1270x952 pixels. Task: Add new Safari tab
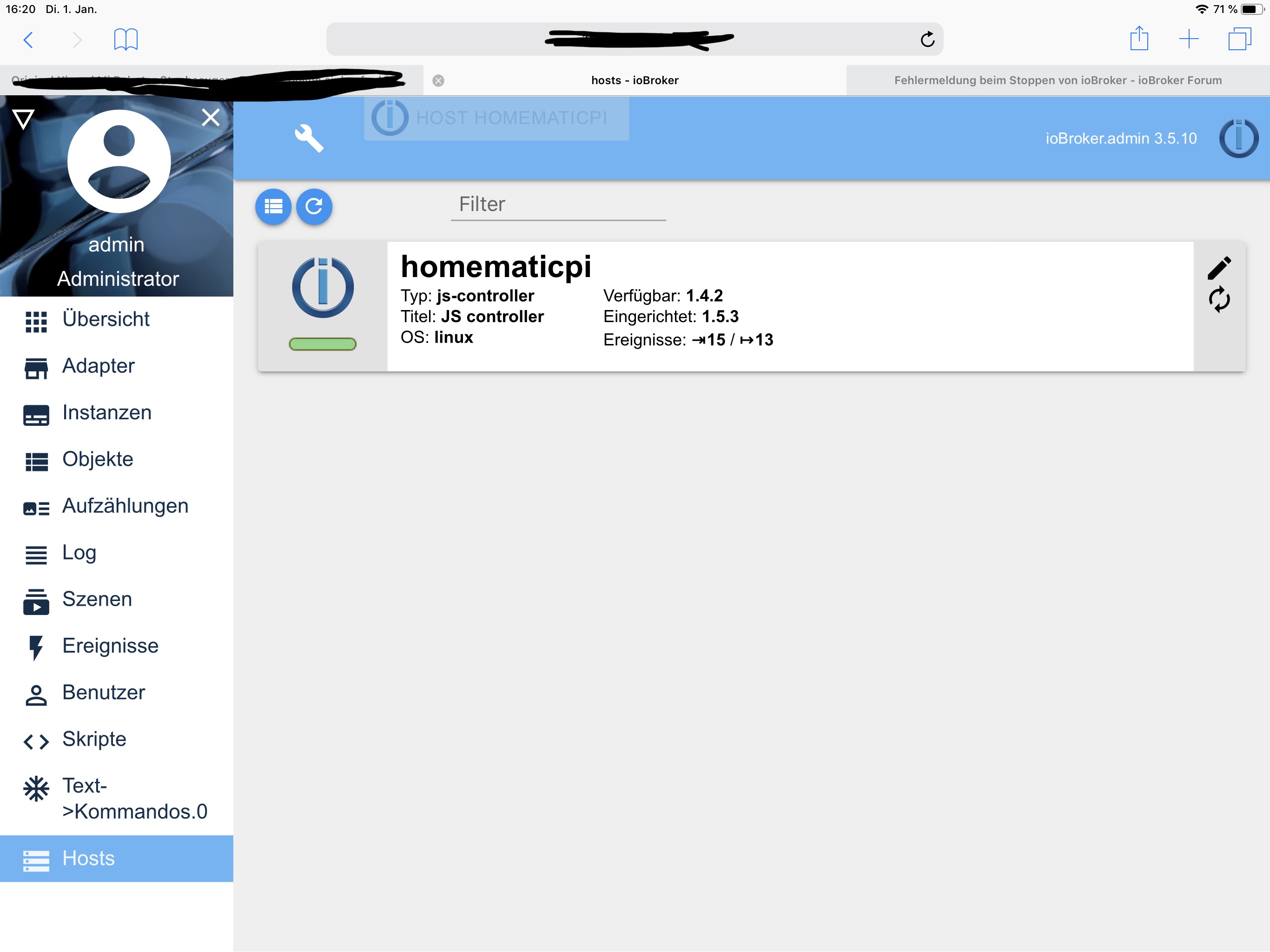1189,39
